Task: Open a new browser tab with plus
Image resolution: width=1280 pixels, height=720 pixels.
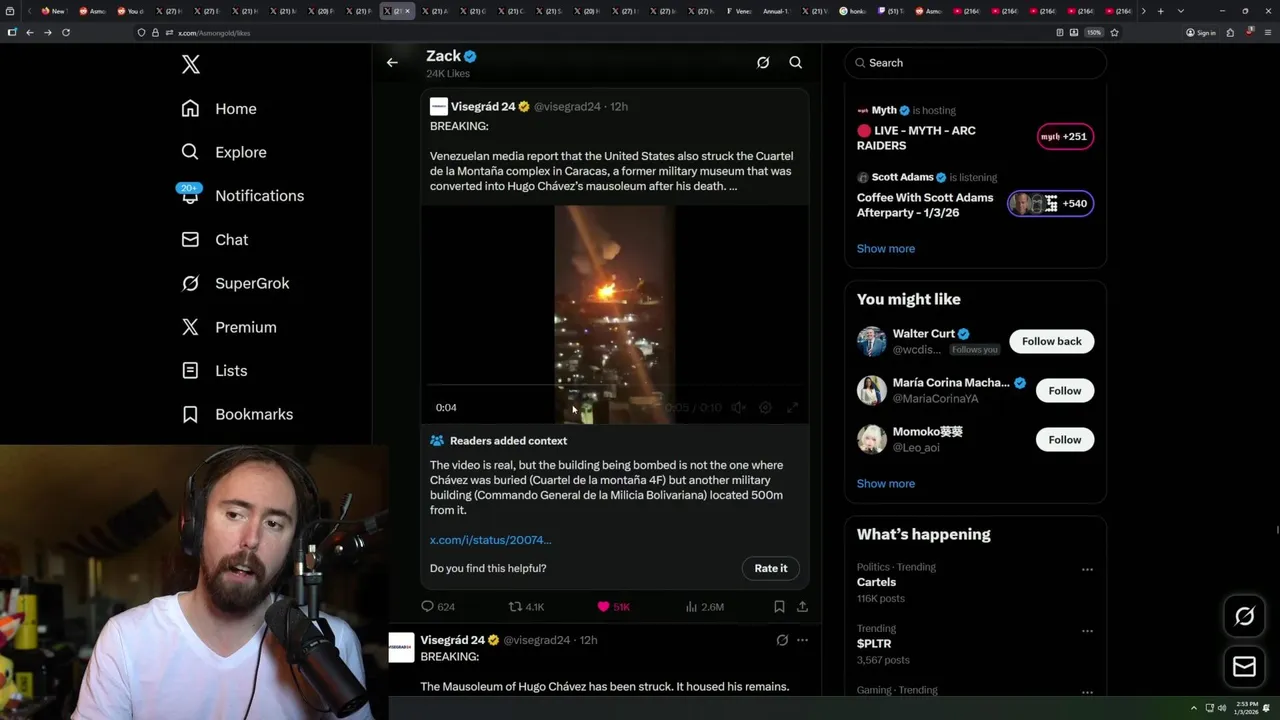Action: tap(1160, 11)
